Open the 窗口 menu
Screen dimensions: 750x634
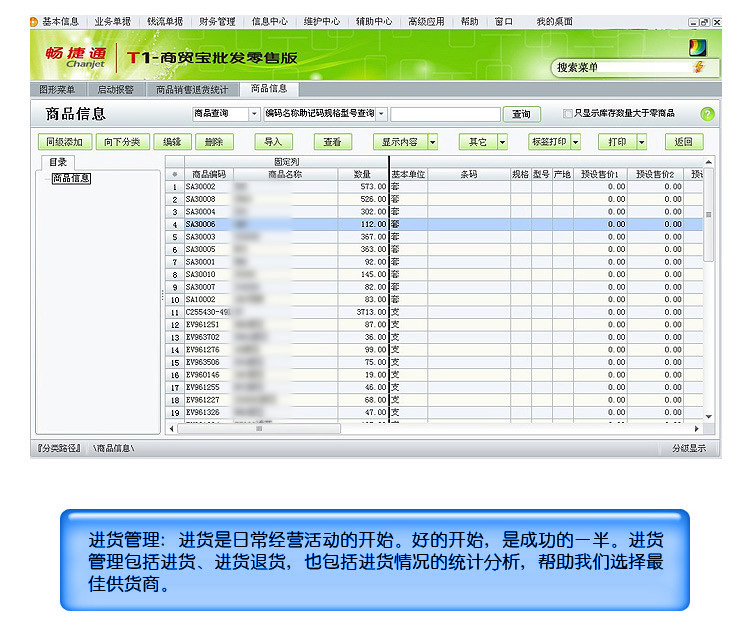[503, 22]
